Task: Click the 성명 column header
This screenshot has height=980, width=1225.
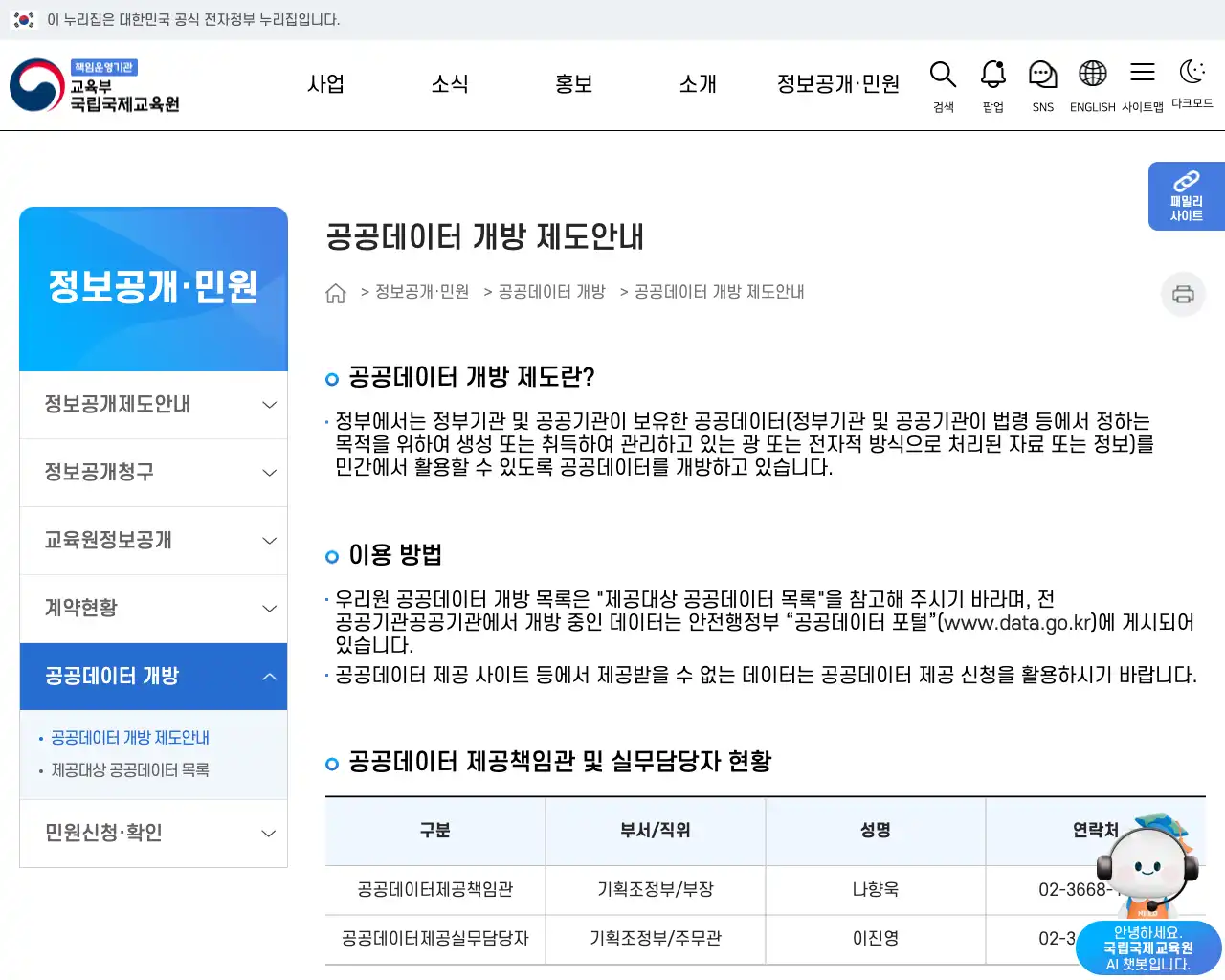Action: click(876, 831)
